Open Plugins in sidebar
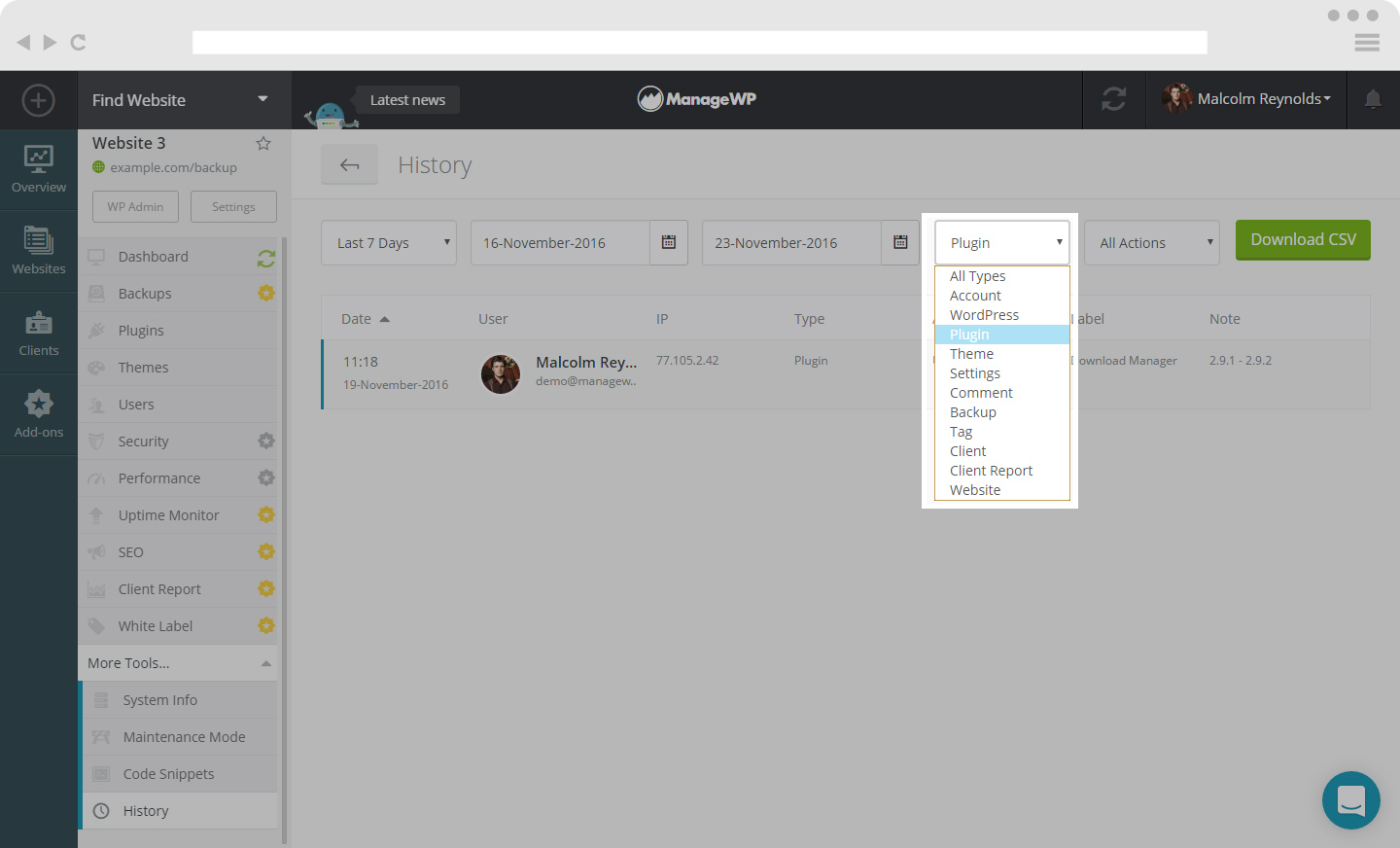This screenshot has height=848, width=1400. click(x=178, y=331)
